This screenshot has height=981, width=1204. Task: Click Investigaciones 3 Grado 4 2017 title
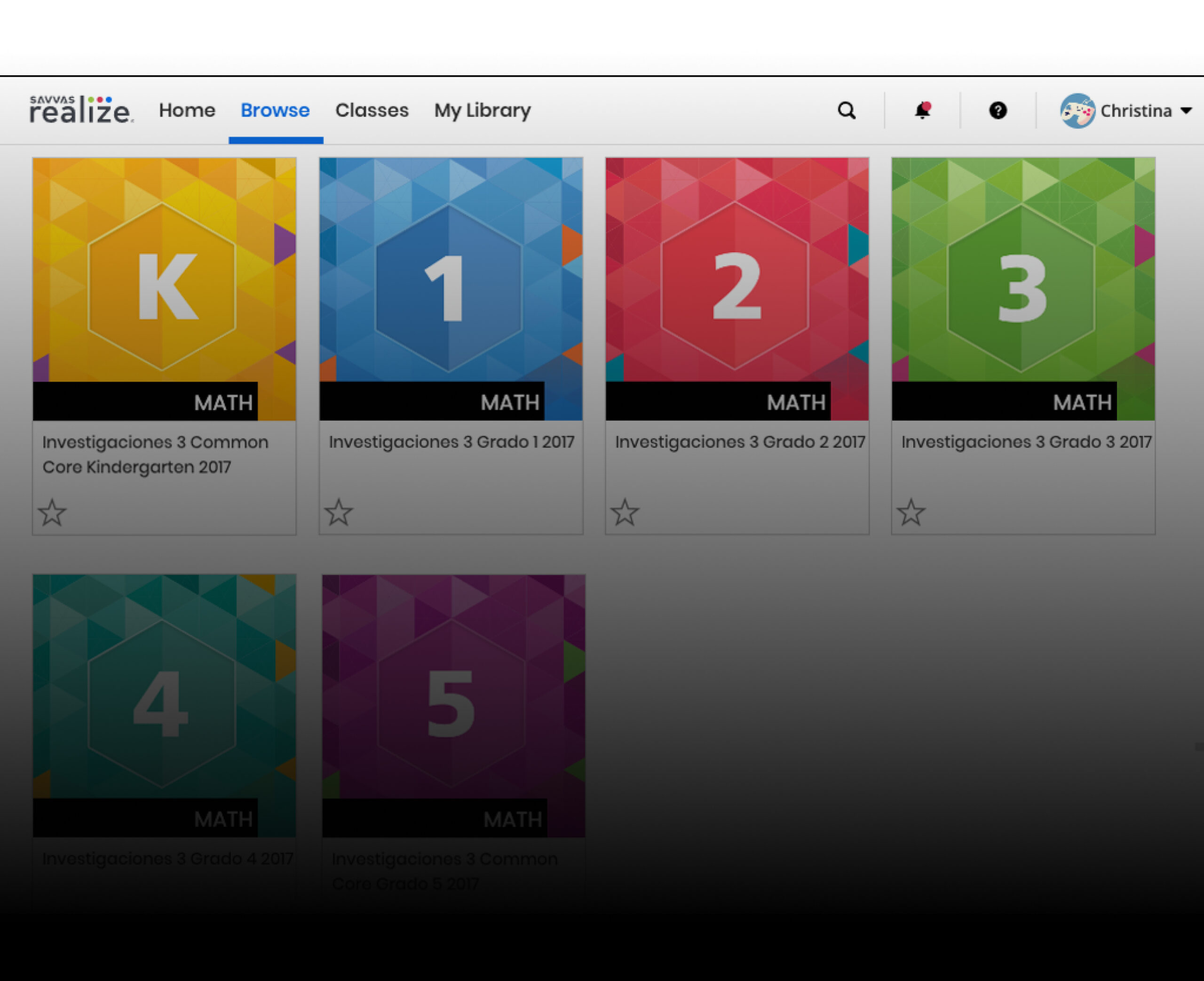click(x=168, y=858)
